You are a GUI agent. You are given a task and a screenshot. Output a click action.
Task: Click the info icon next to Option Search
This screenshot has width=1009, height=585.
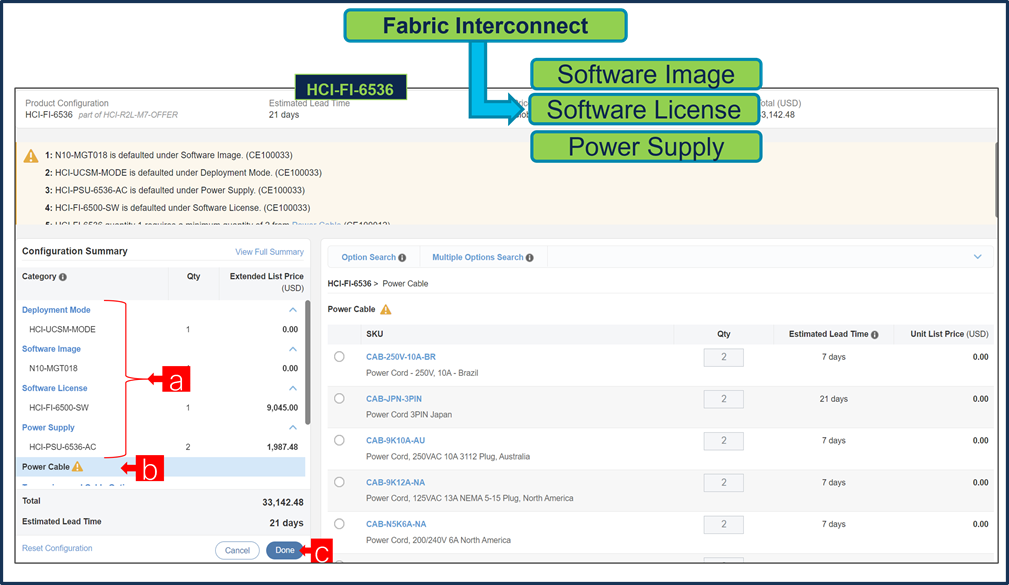click(402, 257)
